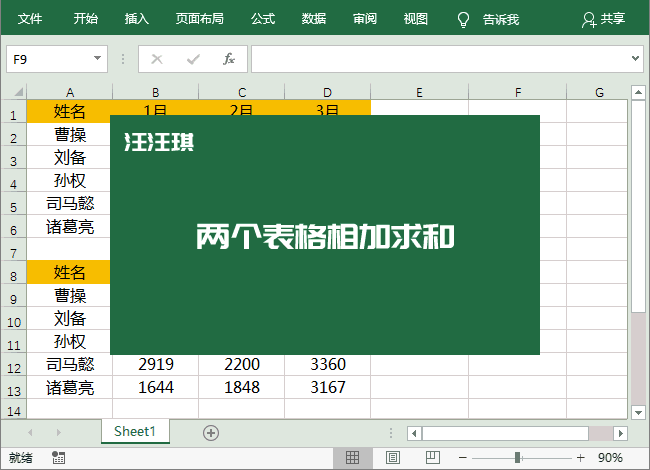This screenshot has height=470, width=650.
Task: Expand the formula bar chevron
Action: coord(635,58)
